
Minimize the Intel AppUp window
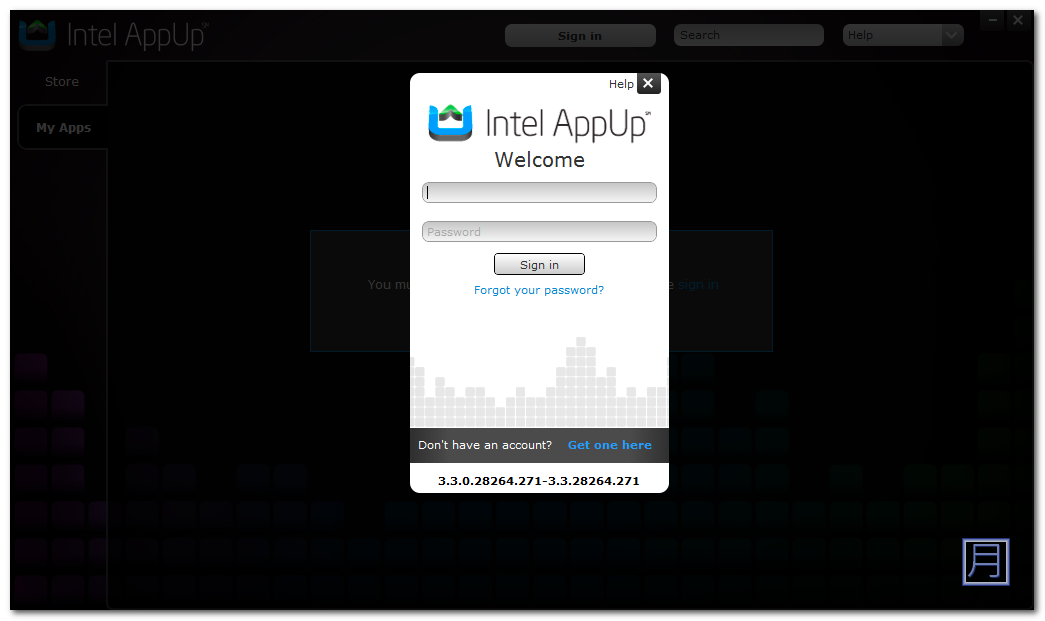tap(992, 20)
